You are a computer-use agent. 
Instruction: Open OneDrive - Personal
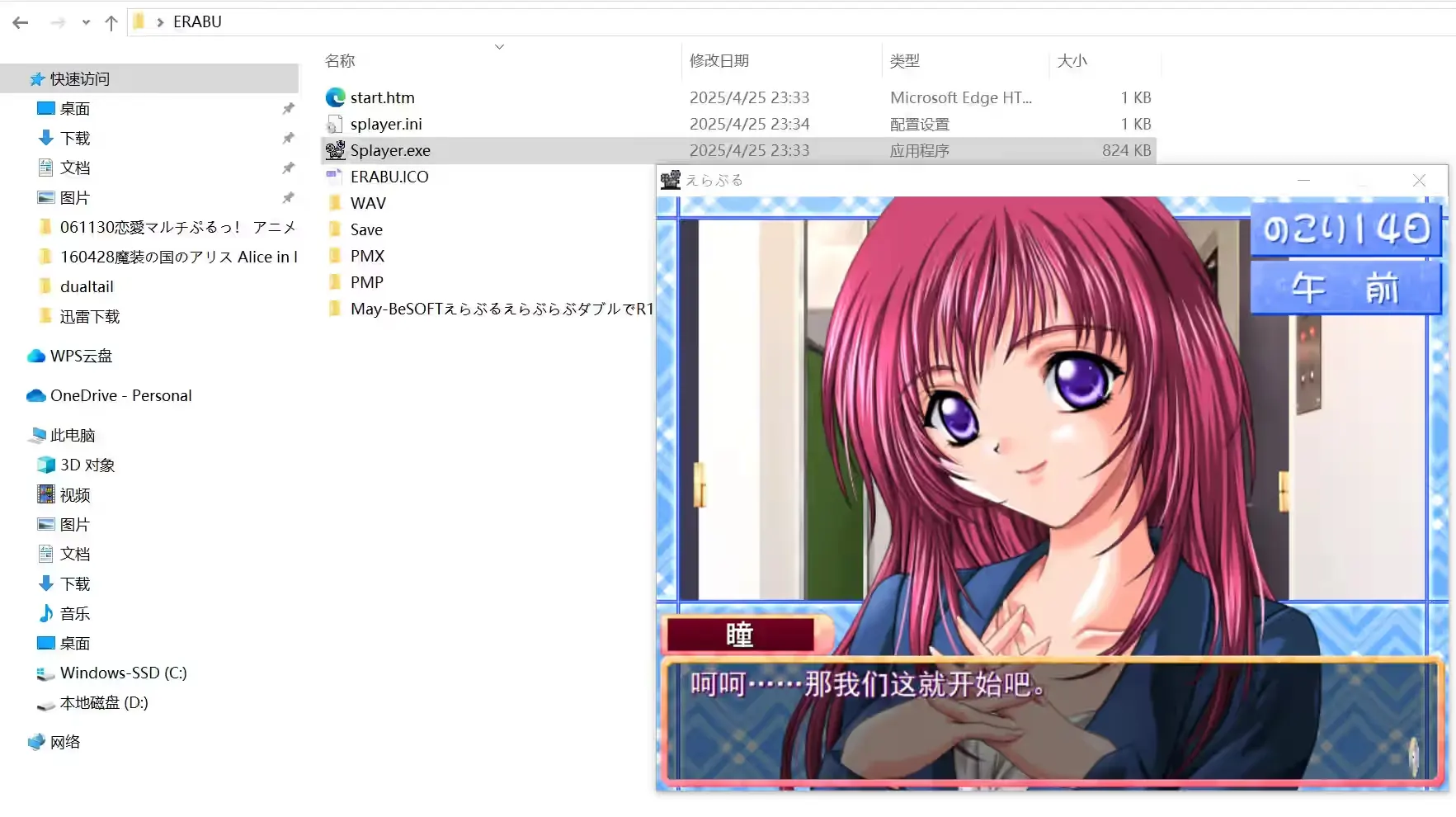(x=120, y=396)
